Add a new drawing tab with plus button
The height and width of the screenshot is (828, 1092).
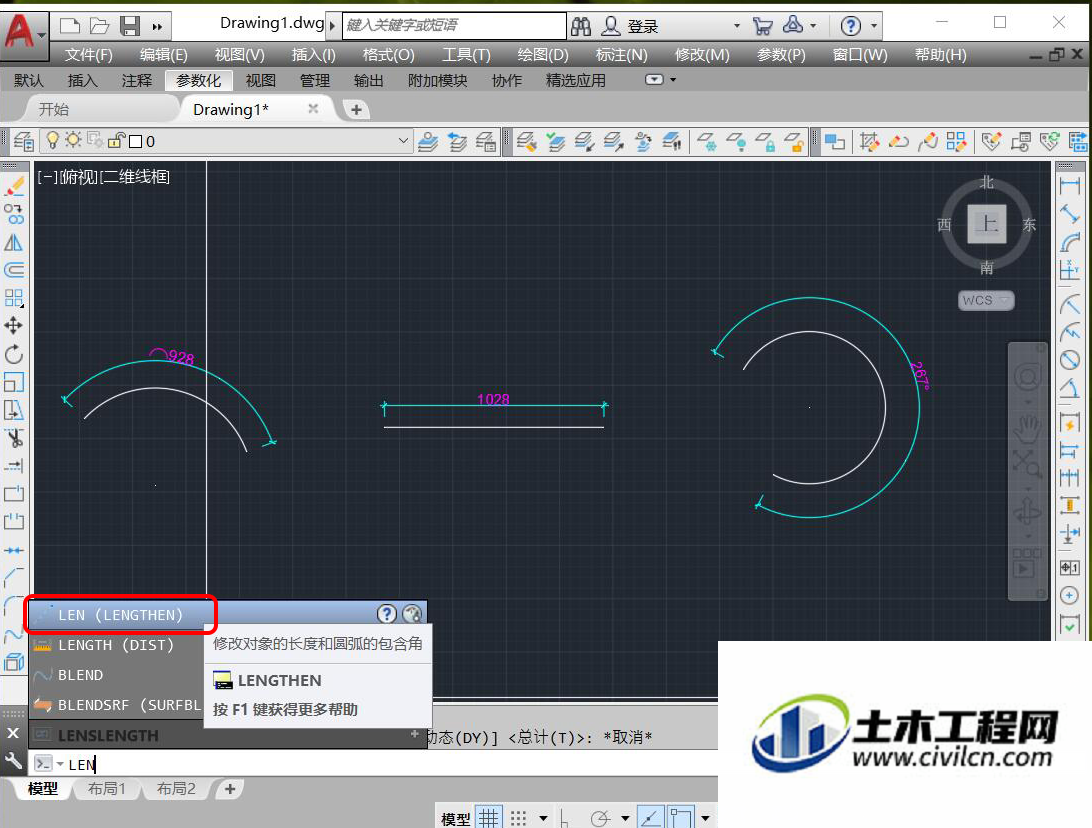pos(357,109)
